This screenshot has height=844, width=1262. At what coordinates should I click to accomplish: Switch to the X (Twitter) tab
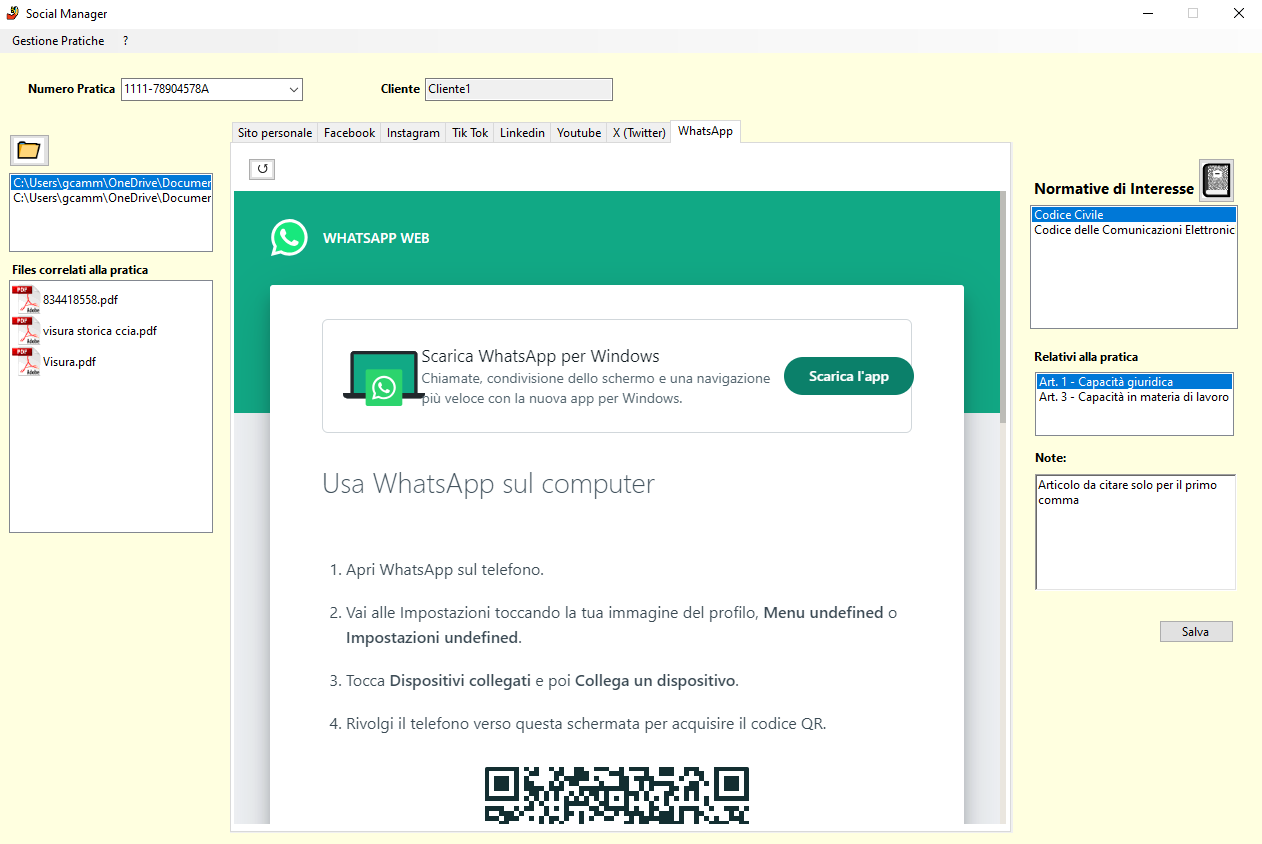coord(639,133)
